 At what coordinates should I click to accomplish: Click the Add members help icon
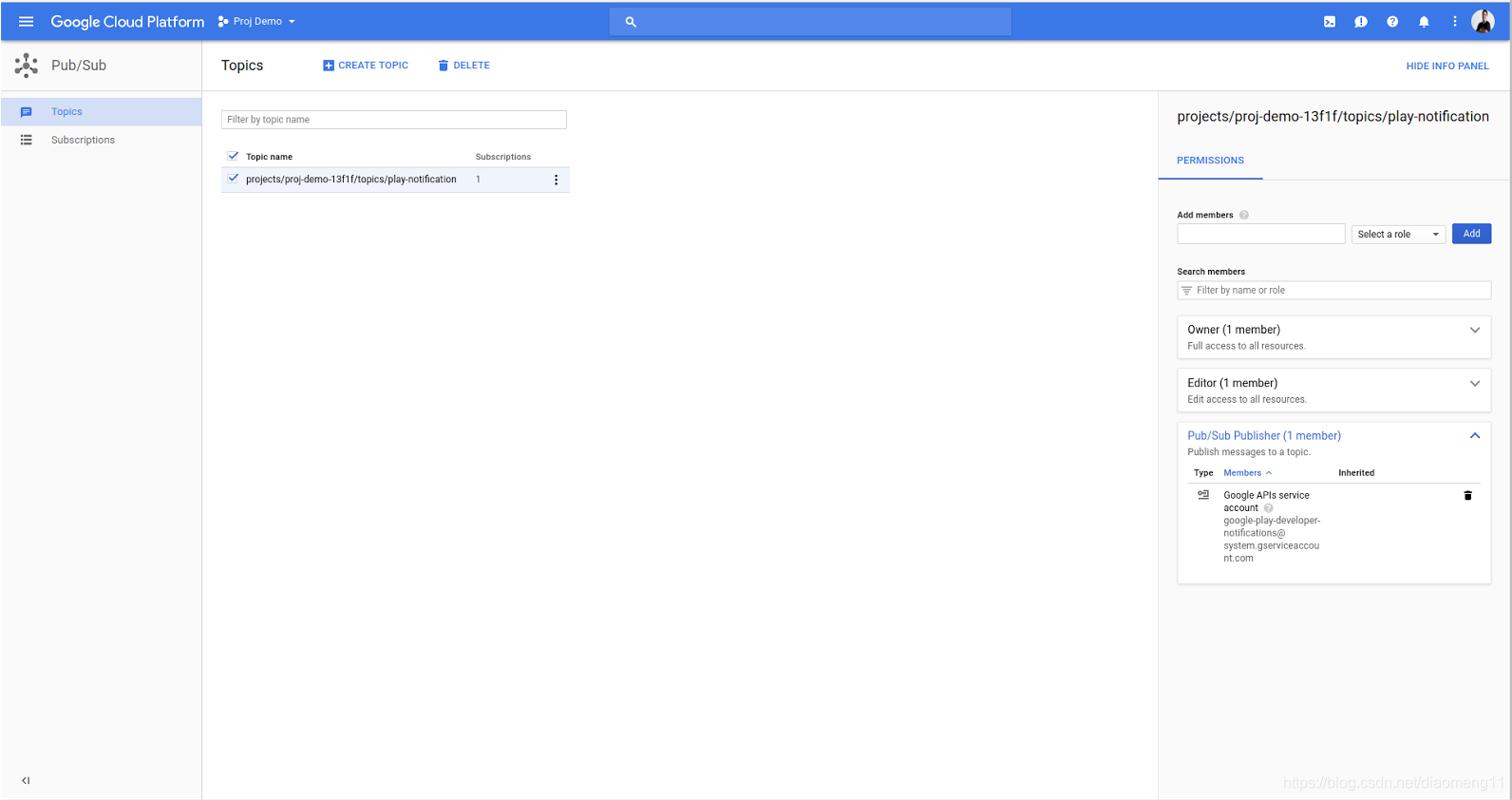1244,215
